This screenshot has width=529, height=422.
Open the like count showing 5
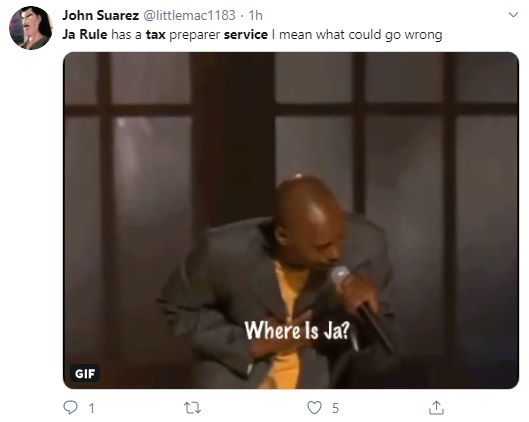[x=335, y=408]
